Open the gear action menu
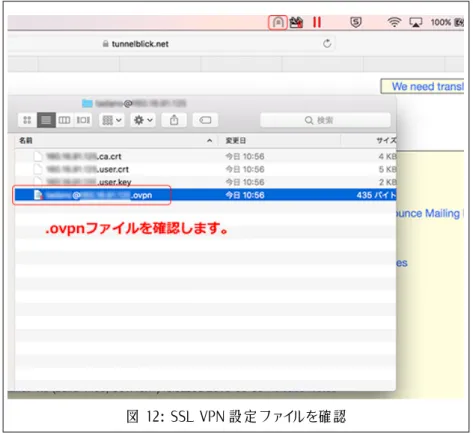Image resolution: width=473 pixels, height=433 pixels. point(143,120)
